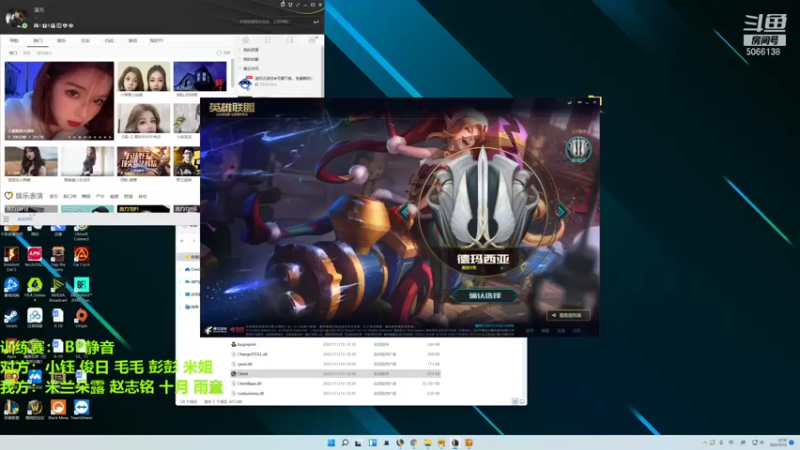Click the bell icon in YY right panel
This screenshot has width=800, height=450.
(x=290, y=40)
